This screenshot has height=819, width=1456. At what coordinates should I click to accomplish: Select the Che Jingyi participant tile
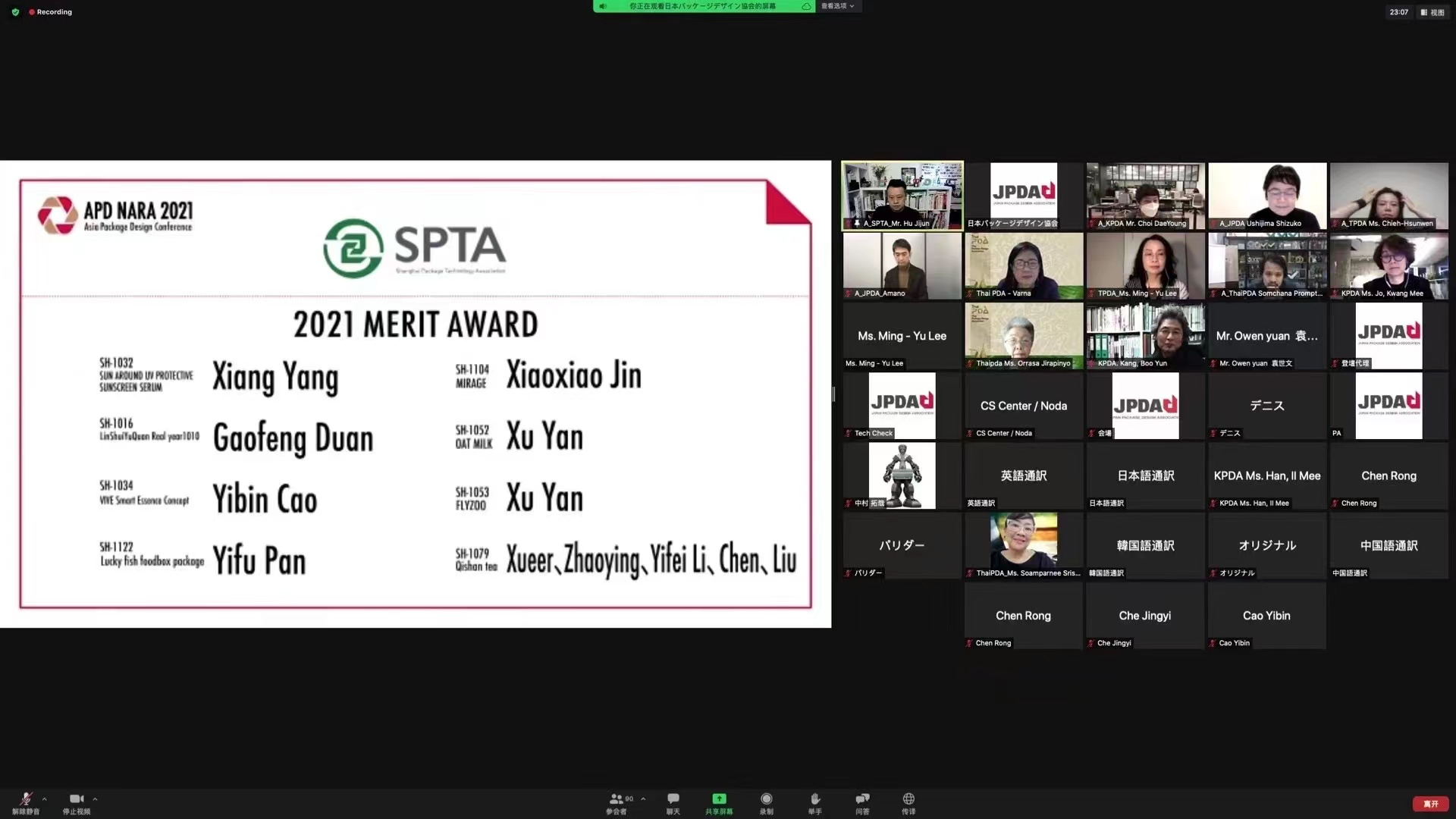tap(1145, 616)
